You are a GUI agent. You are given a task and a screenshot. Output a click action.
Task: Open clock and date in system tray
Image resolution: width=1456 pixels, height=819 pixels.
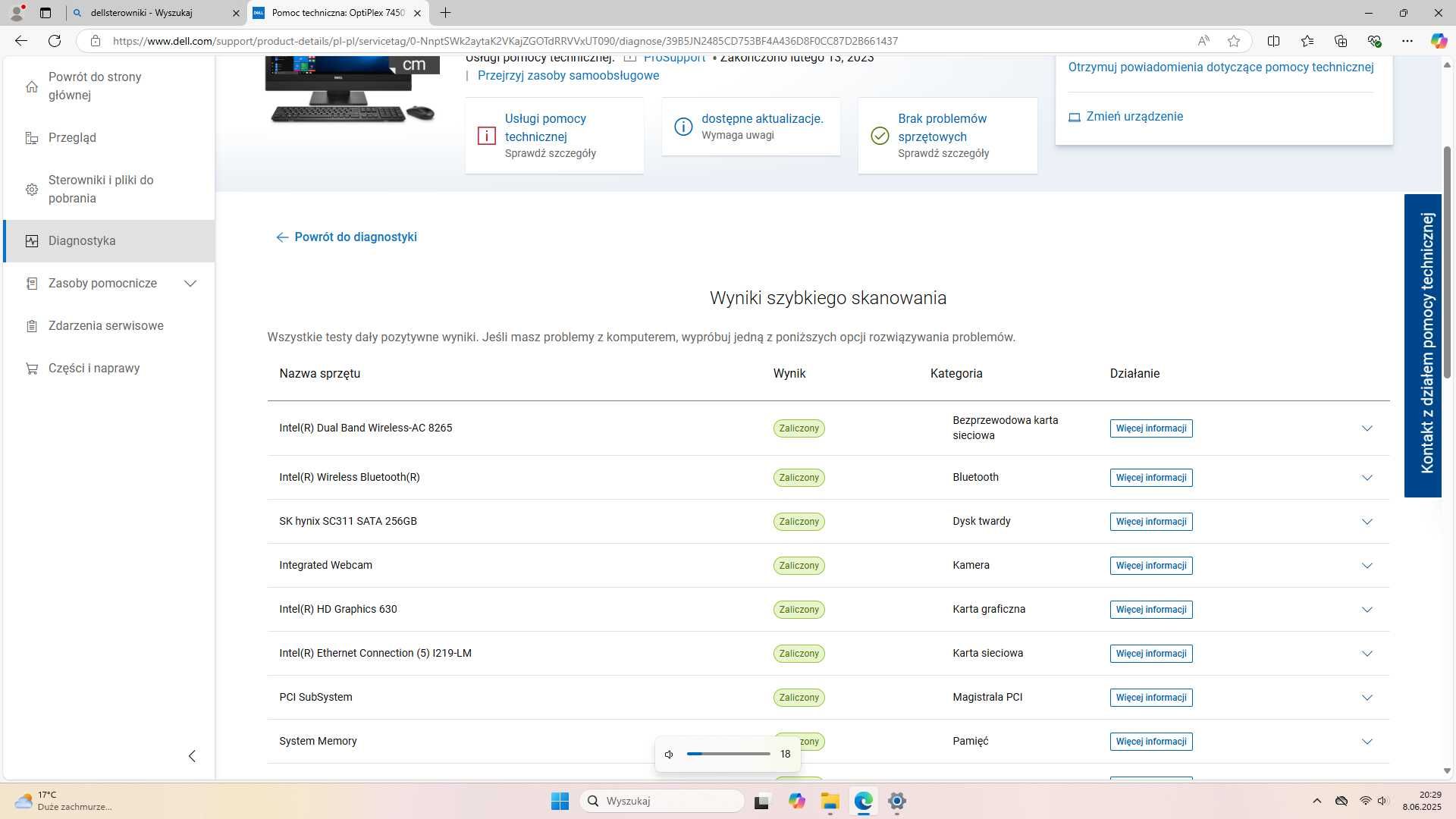[x=1421, y=801]
